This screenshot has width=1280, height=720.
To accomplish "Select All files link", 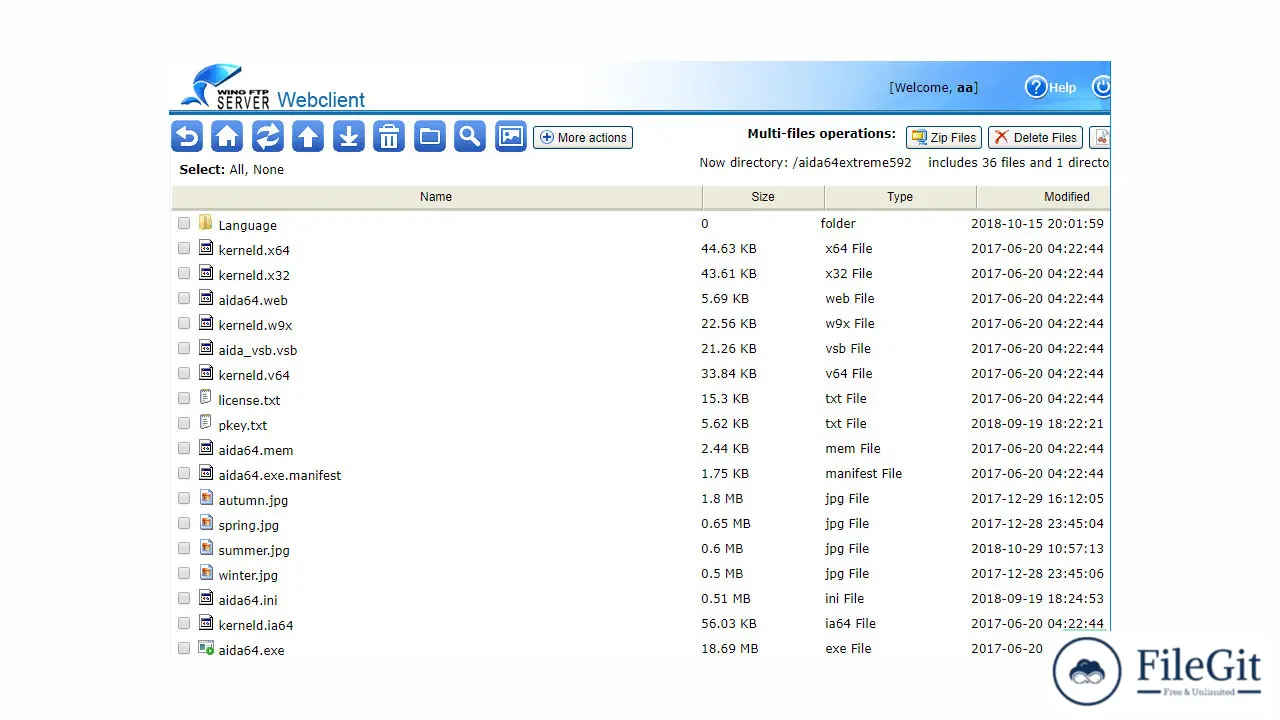I will click(237, 170).
